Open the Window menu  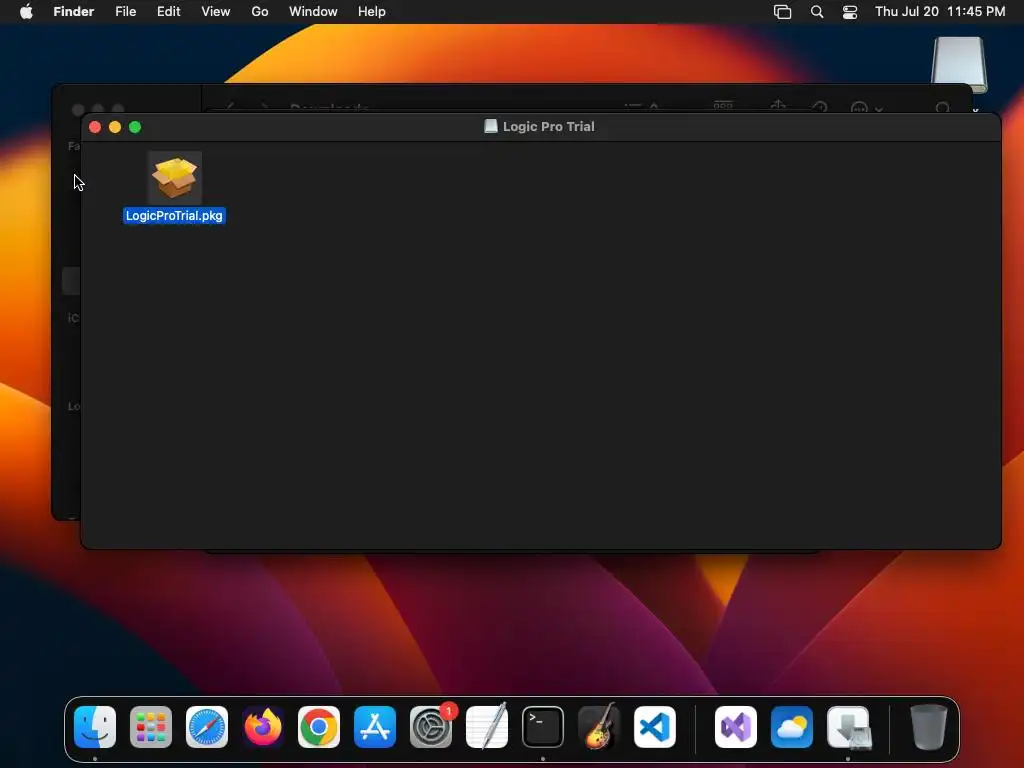[313, 12]
